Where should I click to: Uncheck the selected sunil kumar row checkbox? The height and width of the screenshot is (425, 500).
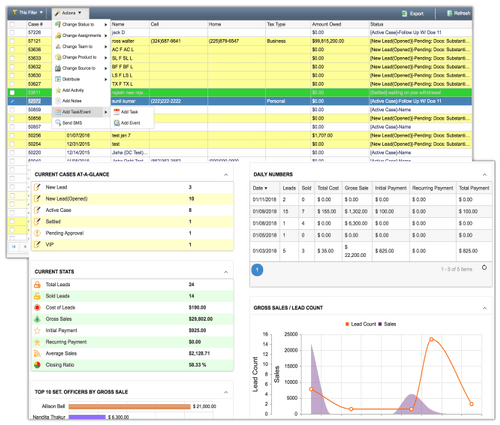12,101
